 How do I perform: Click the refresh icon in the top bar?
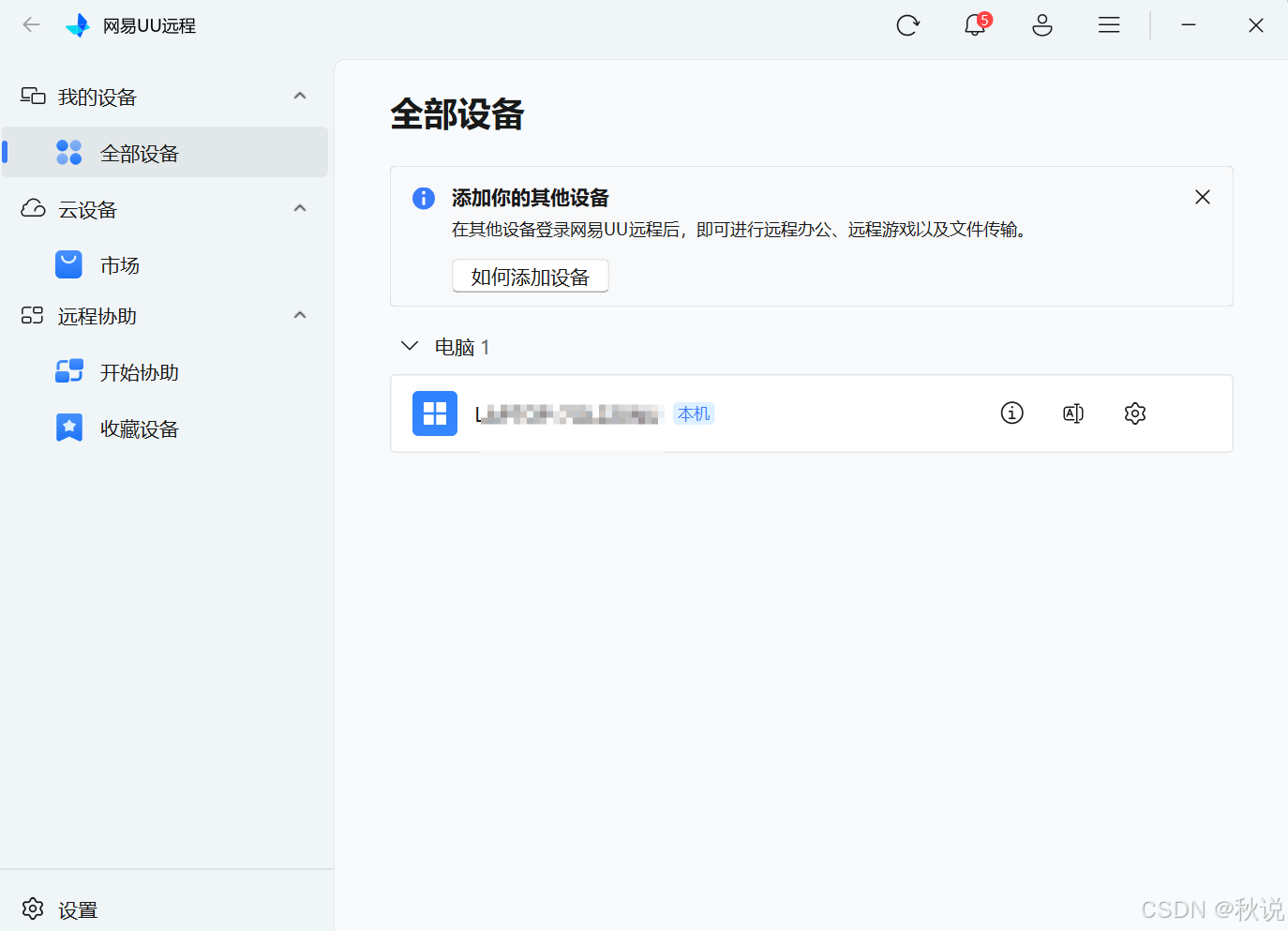(907, 25)
